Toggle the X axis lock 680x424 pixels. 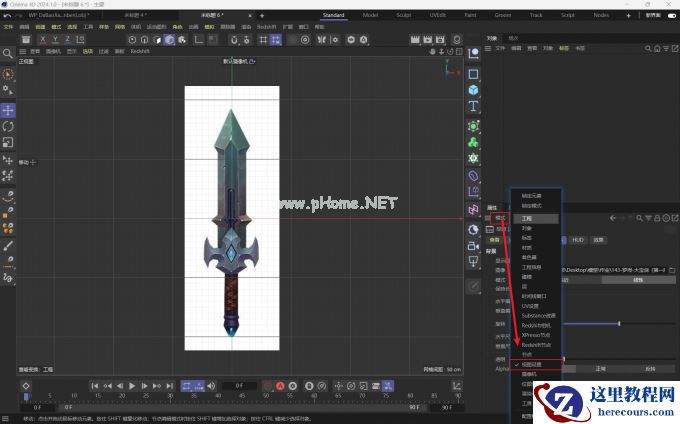(42, 39)
